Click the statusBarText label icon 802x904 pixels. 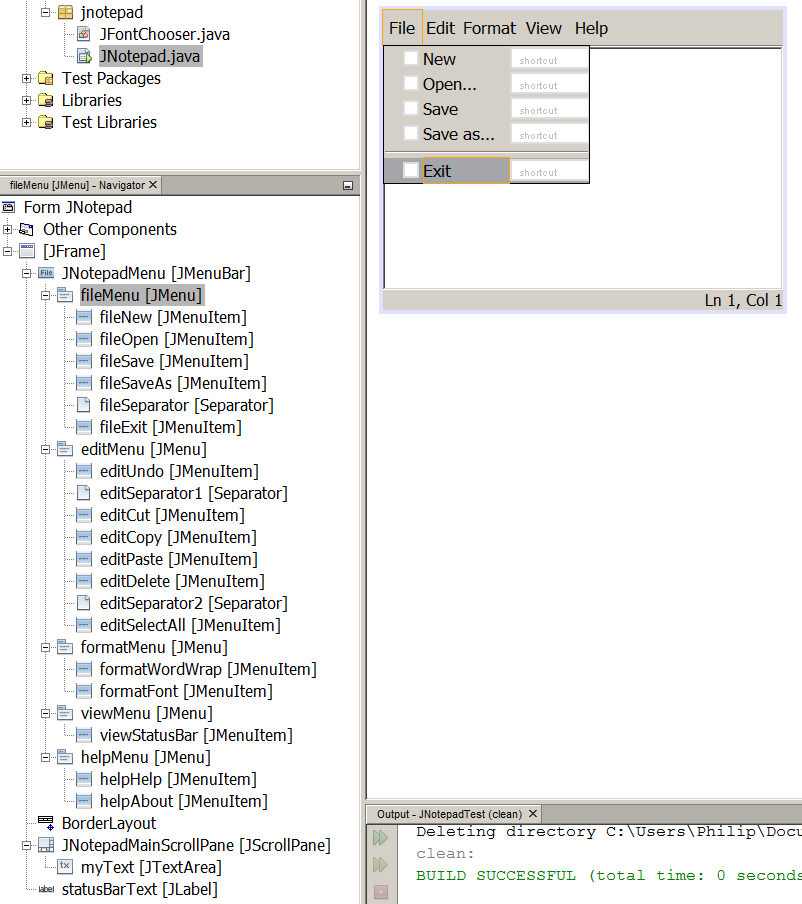click(x=46, y=889)
